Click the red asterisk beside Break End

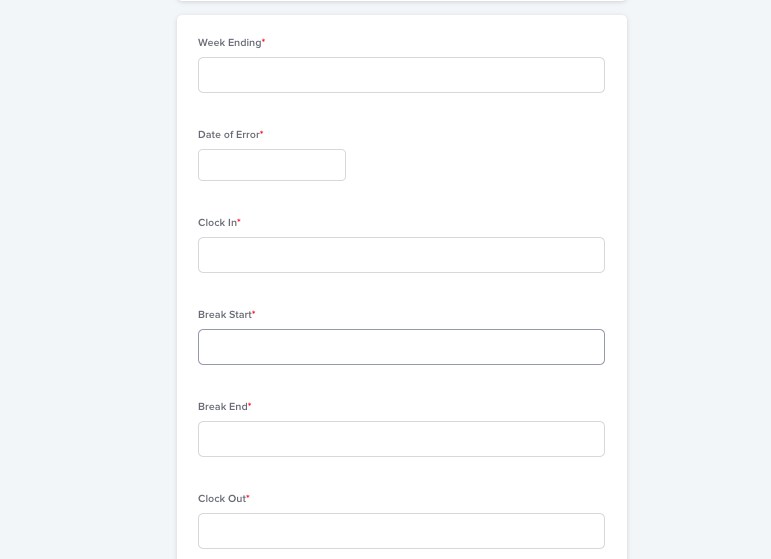tap(250, 406)
